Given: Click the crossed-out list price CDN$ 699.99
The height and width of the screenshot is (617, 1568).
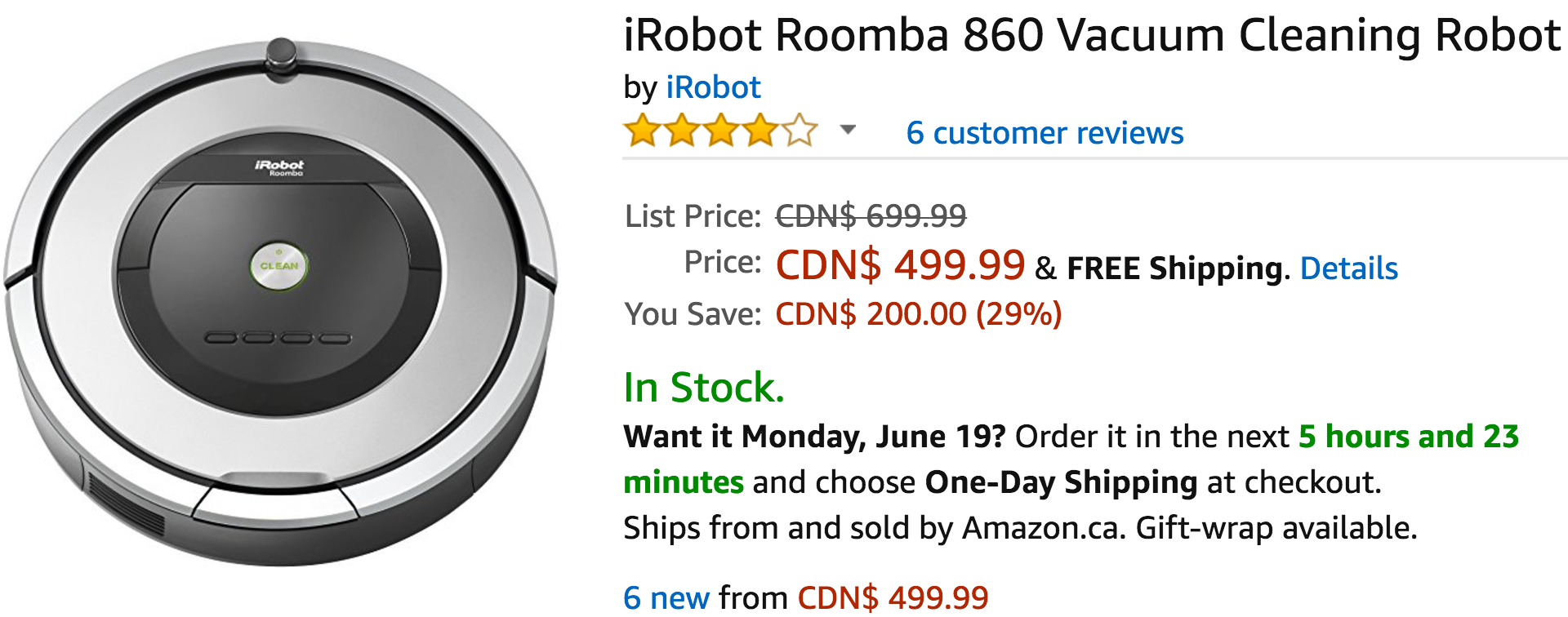Looking at the screenshot, I should [871, 216].
